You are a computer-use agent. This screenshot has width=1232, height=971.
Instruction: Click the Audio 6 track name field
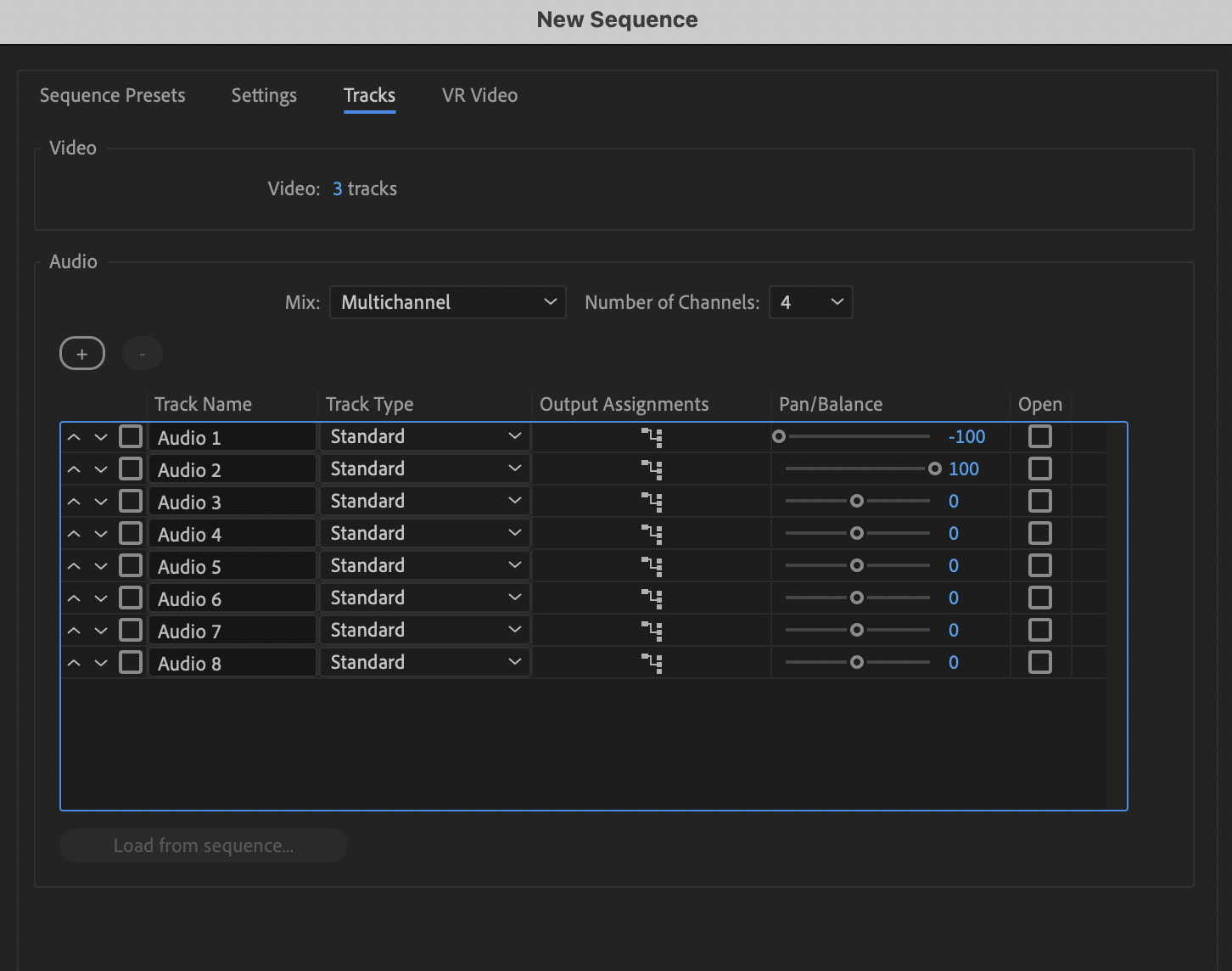pos(232,599)
